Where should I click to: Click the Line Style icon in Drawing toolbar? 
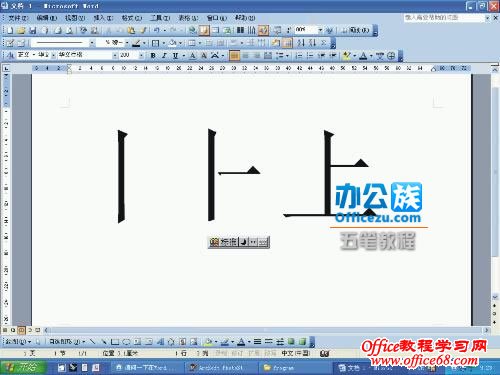(257, 342)
